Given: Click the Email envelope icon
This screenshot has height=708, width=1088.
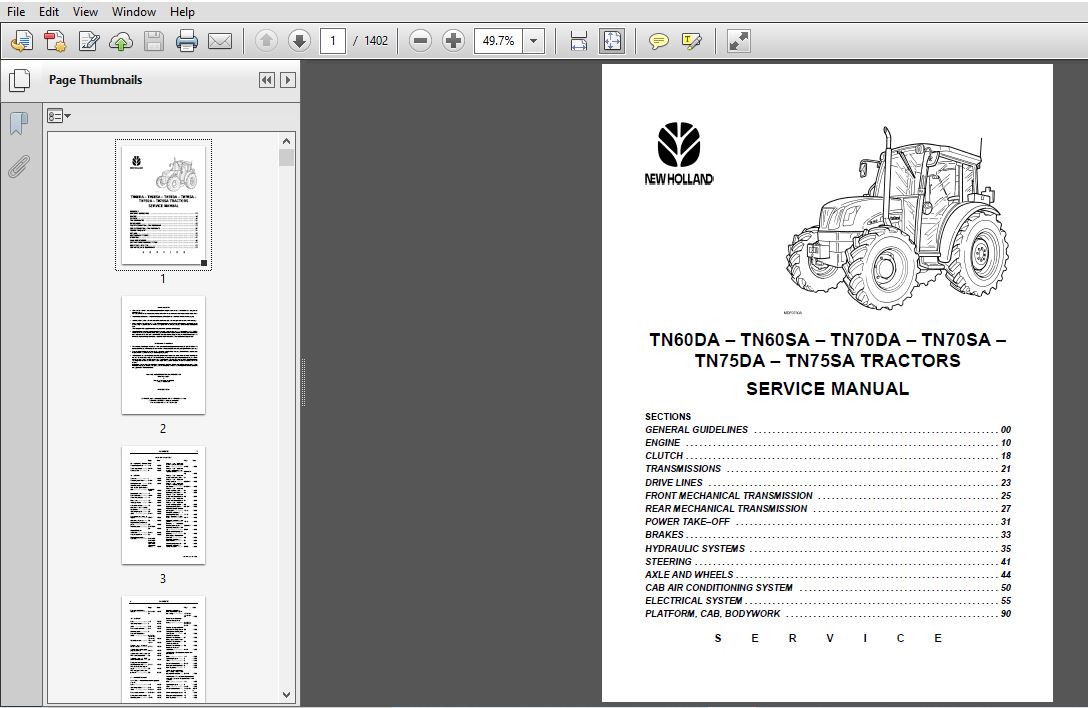Looking at the screenshot, I should [220, 41].
